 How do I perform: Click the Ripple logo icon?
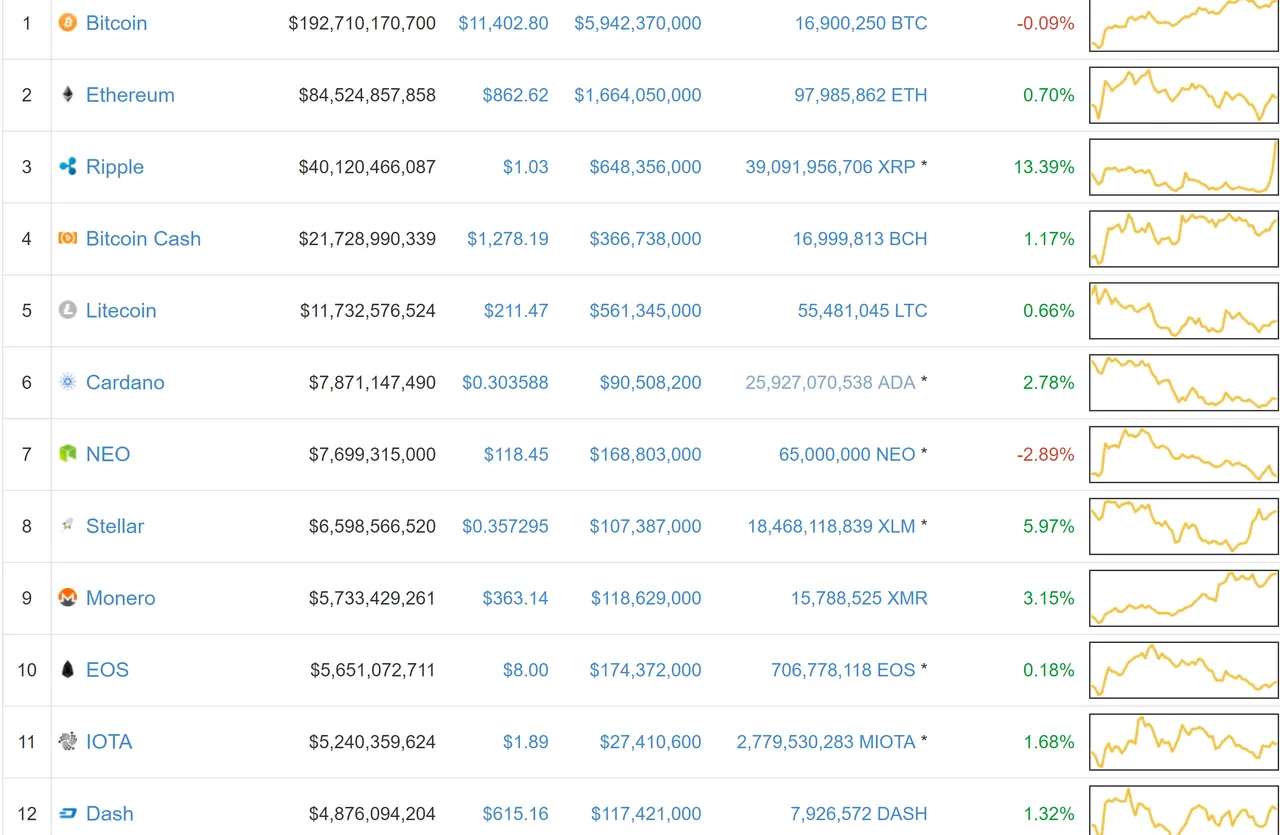pyautogui.click(x=67, y=166)
